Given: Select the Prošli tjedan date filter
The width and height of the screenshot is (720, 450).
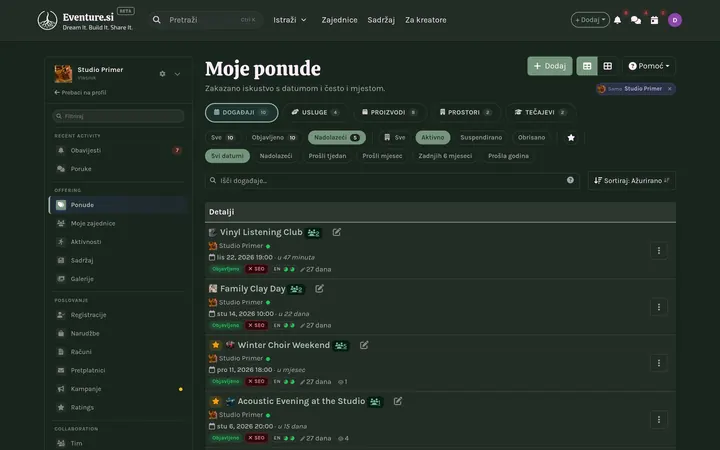Looking at the screenshot, I should pos(327,156).
